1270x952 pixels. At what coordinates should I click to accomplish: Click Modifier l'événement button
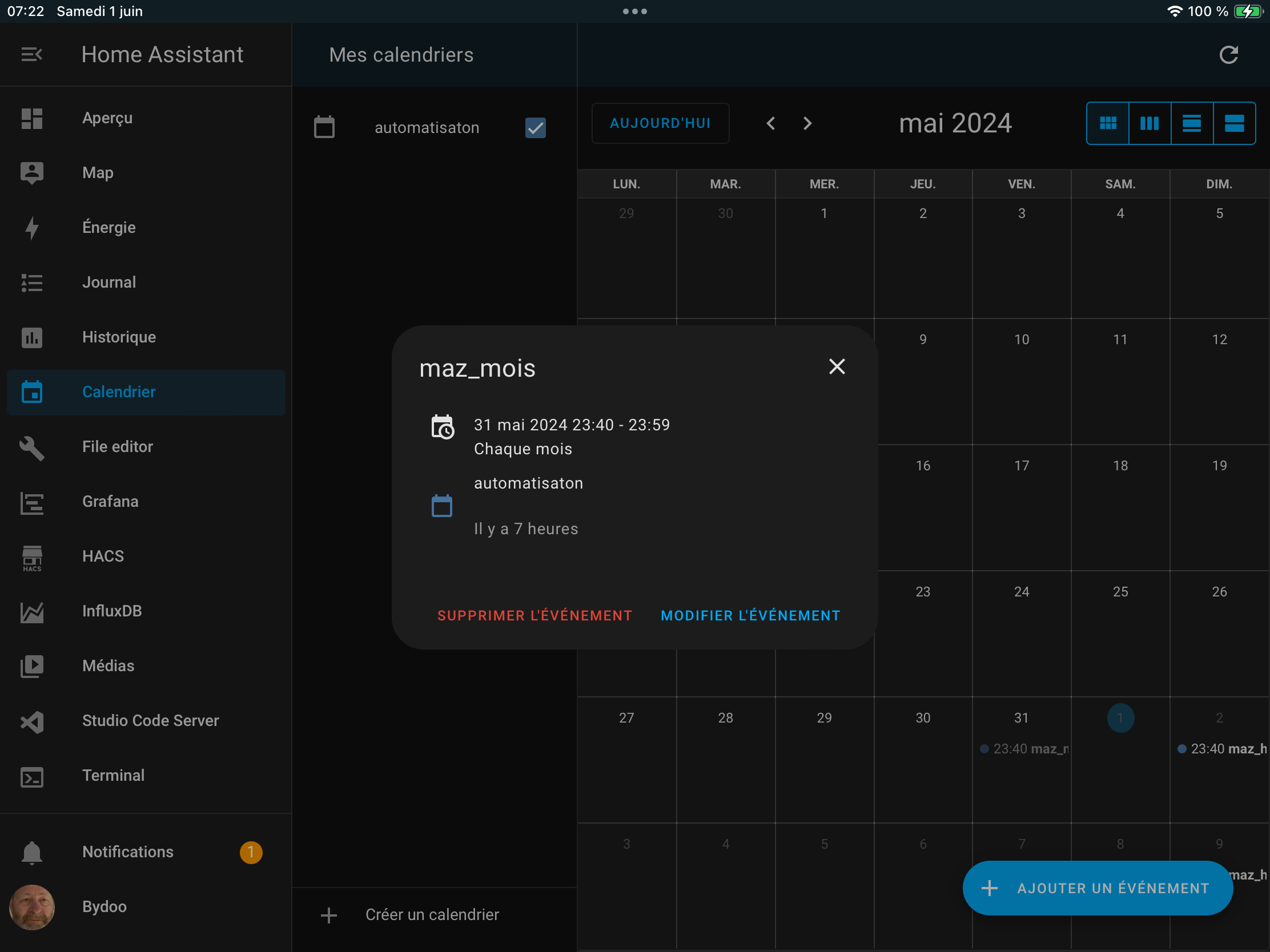pos(750,616)
